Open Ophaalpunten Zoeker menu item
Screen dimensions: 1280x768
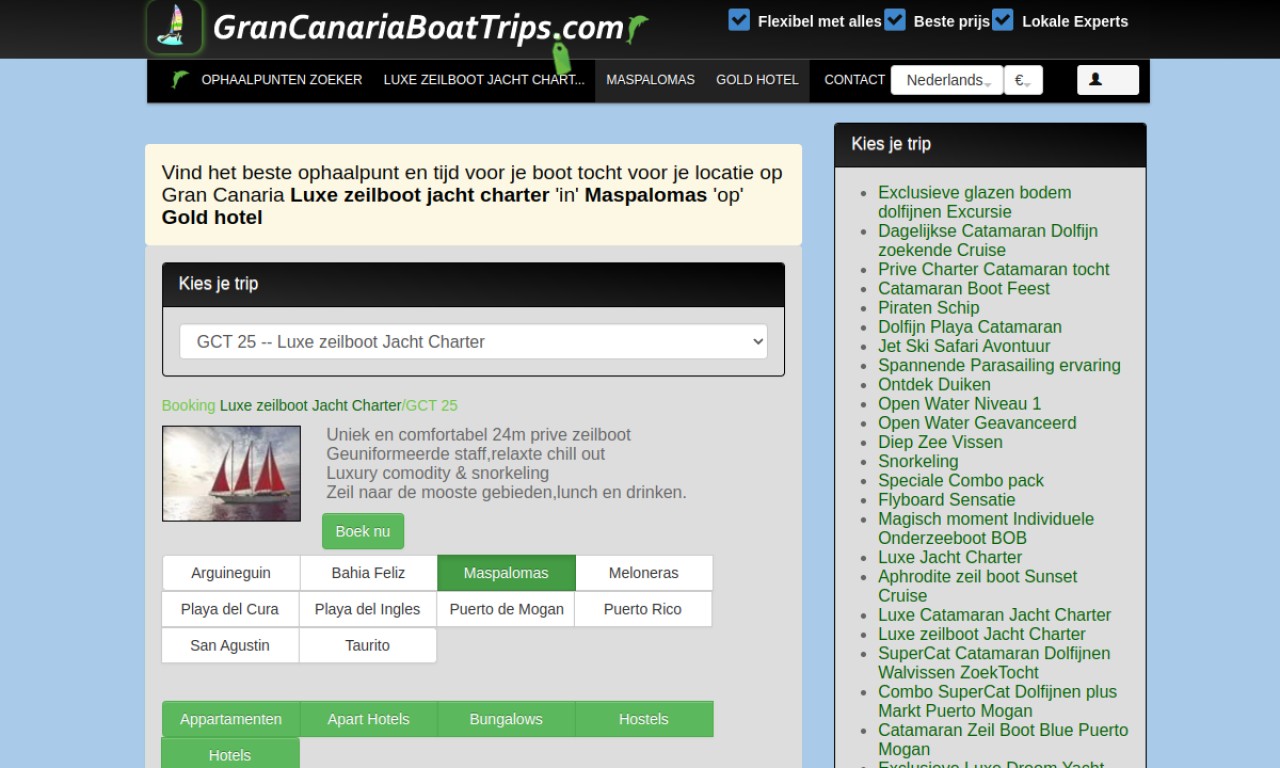[282, 80]
